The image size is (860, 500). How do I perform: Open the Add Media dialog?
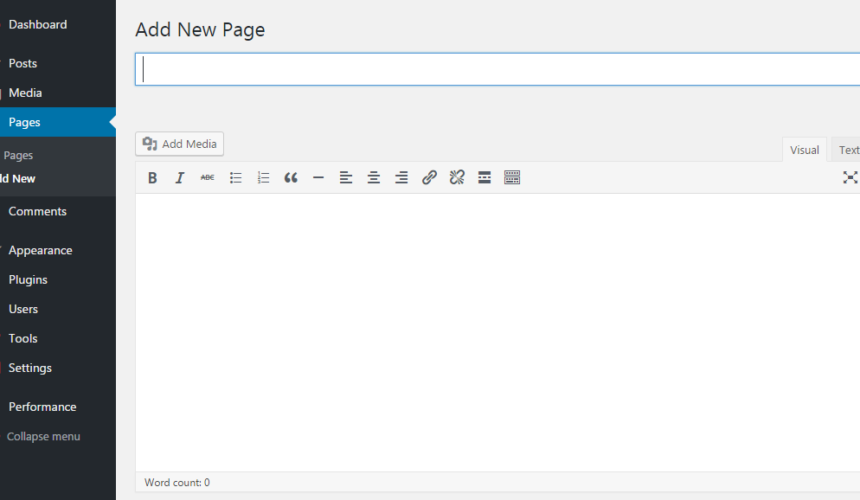[x=179, y=144]
